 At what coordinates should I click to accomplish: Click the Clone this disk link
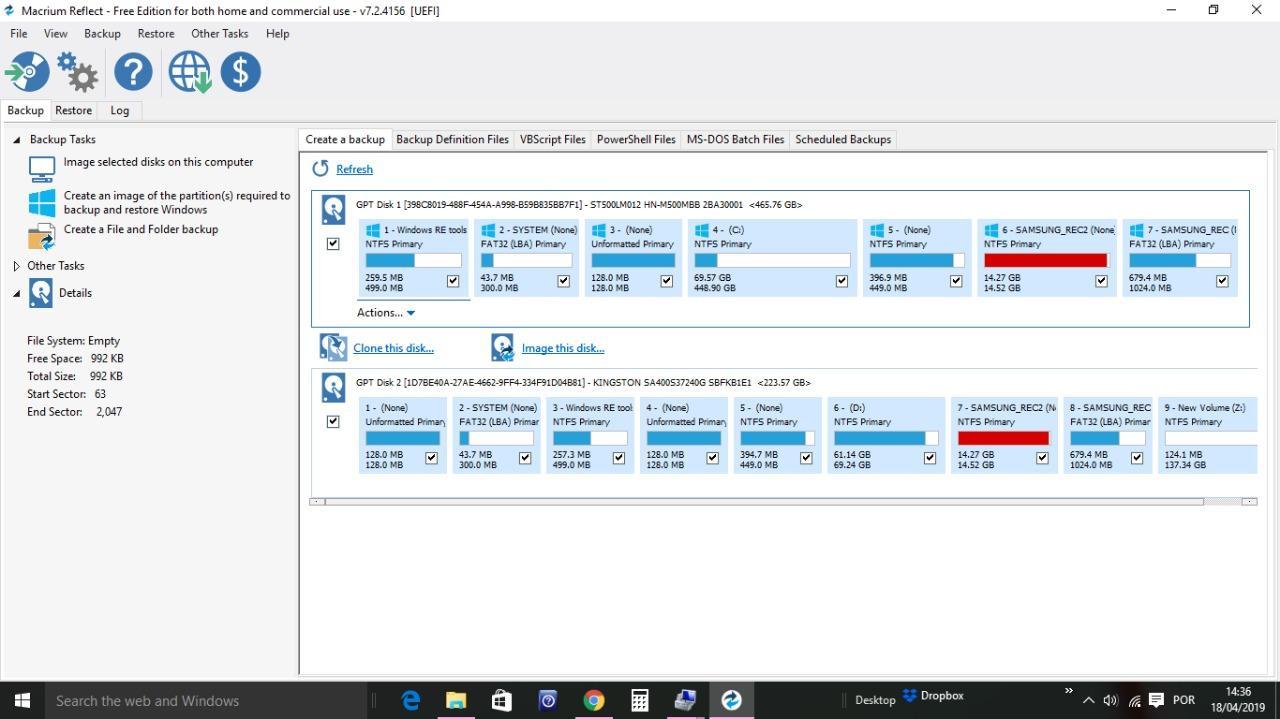tap(393, 348)
